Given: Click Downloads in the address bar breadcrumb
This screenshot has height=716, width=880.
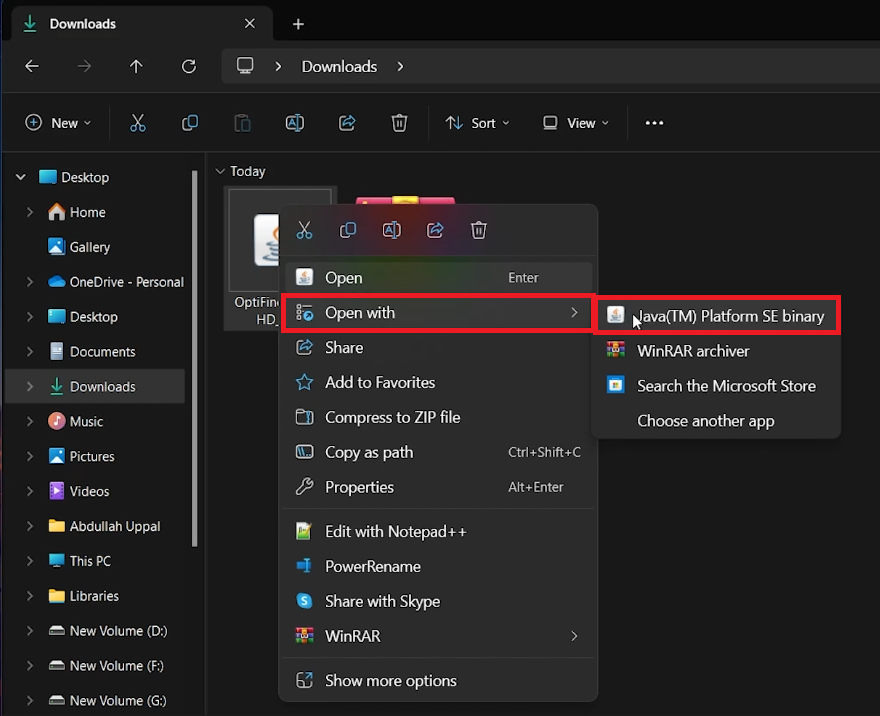Looking at the screenshot, I should point(340,66).
